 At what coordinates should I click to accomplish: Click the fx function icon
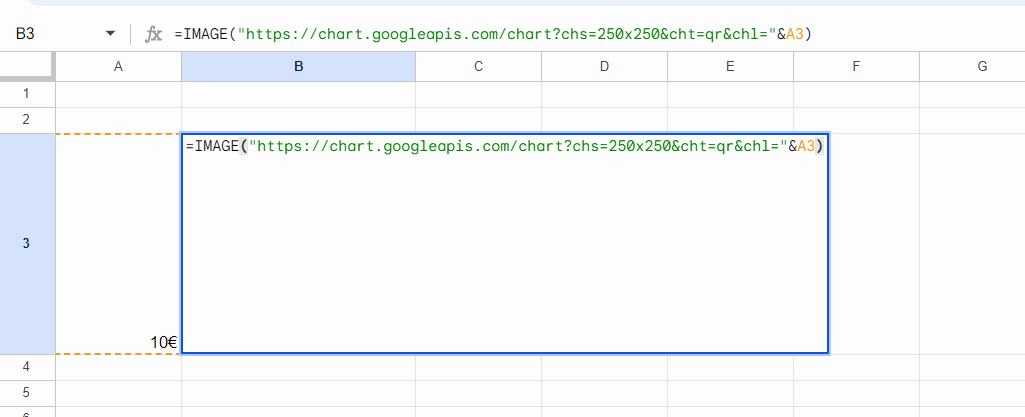coord(153,35)
